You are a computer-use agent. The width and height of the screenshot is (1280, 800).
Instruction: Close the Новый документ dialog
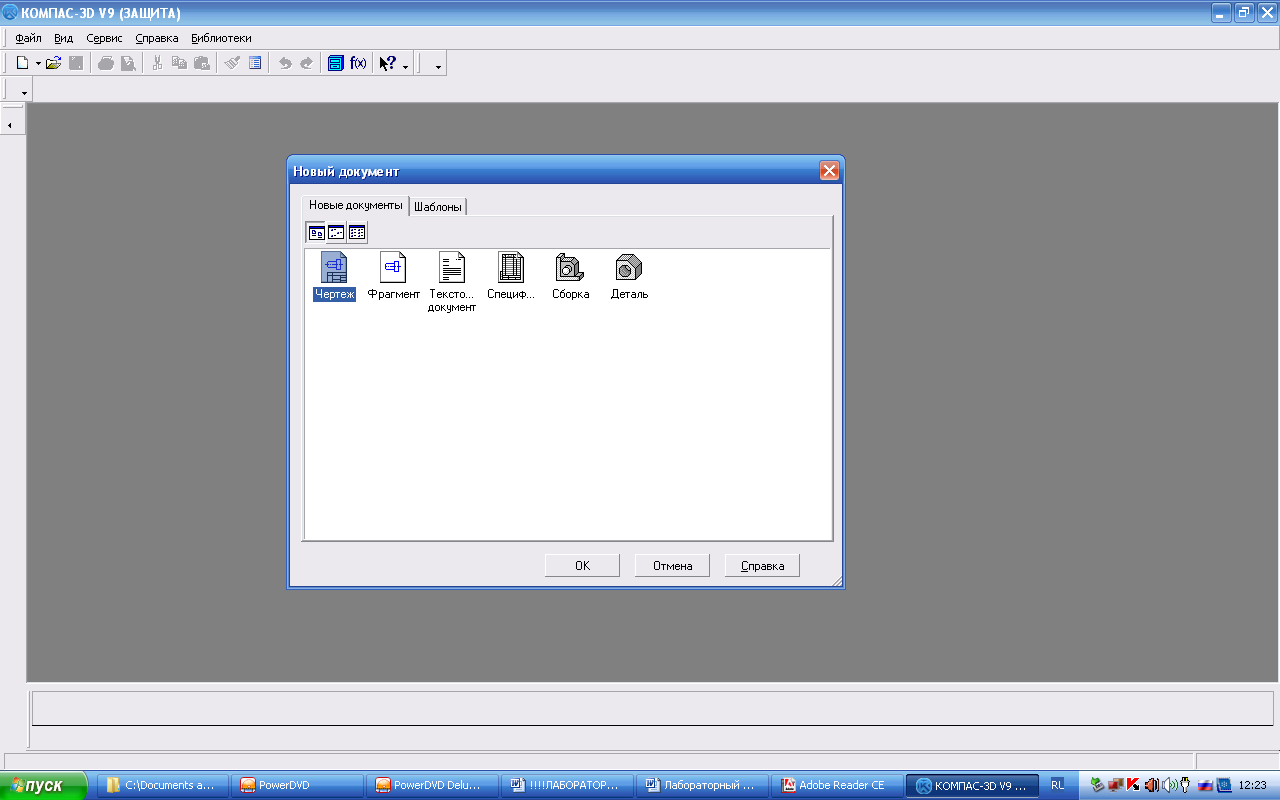click(829, 171)
